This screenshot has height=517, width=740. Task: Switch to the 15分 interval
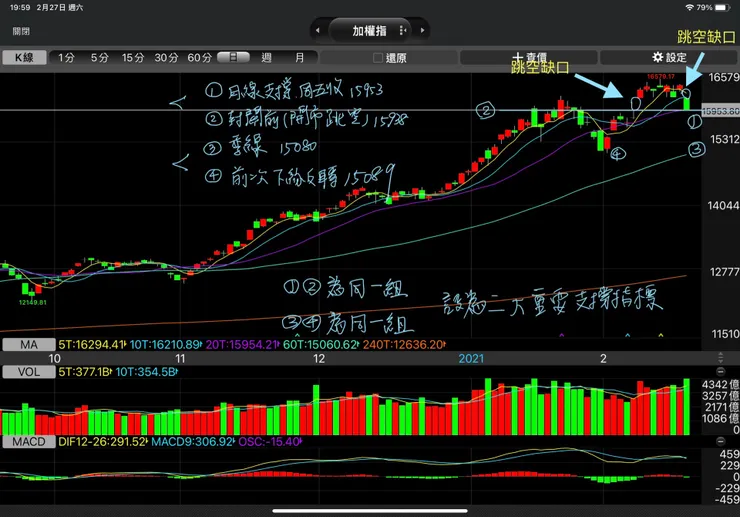pyautogui.click(x=133, y=58)
